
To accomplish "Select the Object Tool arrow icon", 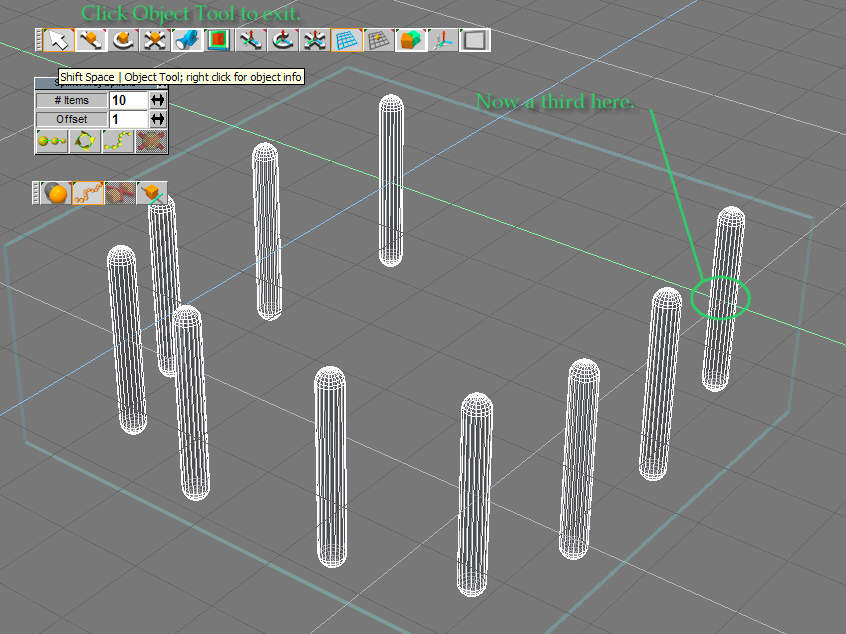I will coord(59,40).
